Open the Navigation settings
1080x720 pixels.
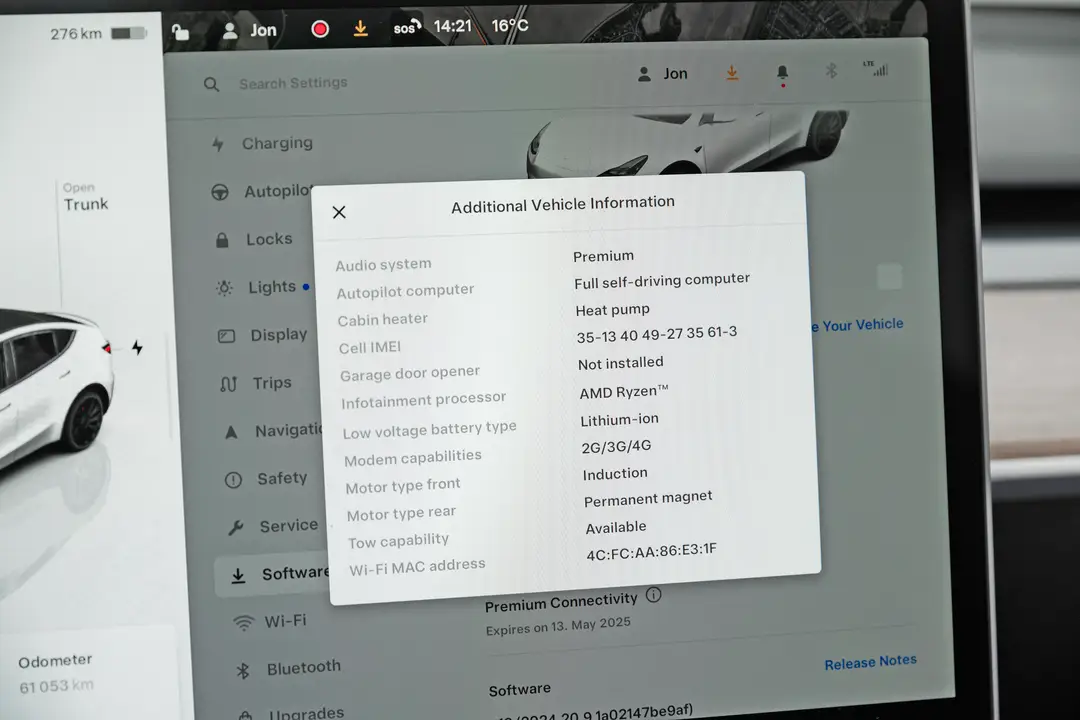(289, 431)
